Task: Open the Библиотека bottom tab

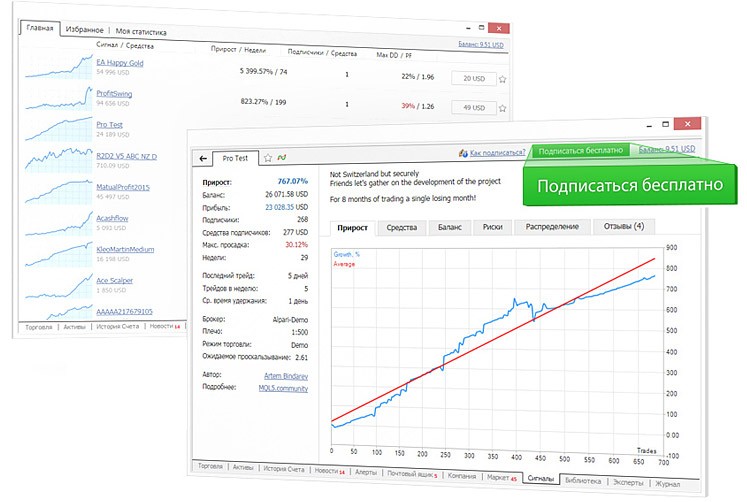Action: coord(583,481)
